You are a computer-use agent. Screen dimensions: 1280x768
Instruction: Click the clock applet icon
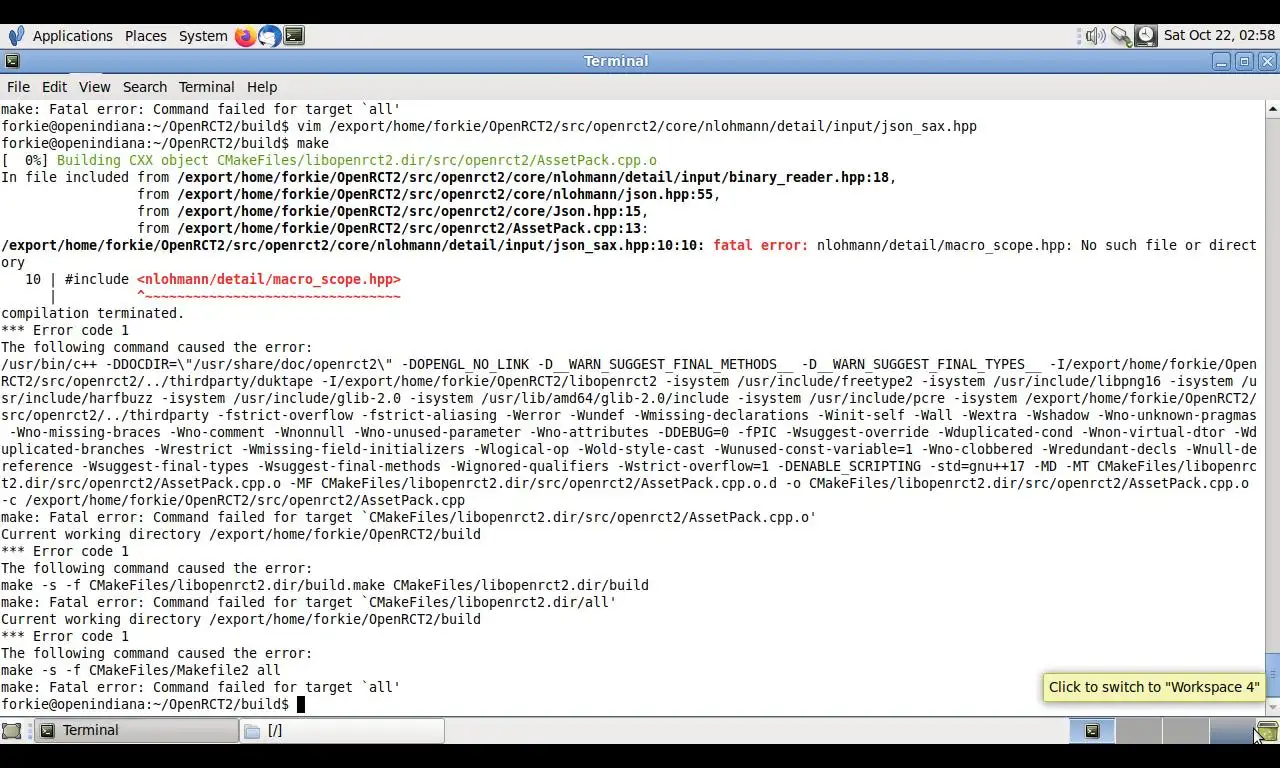(1145, 36)
